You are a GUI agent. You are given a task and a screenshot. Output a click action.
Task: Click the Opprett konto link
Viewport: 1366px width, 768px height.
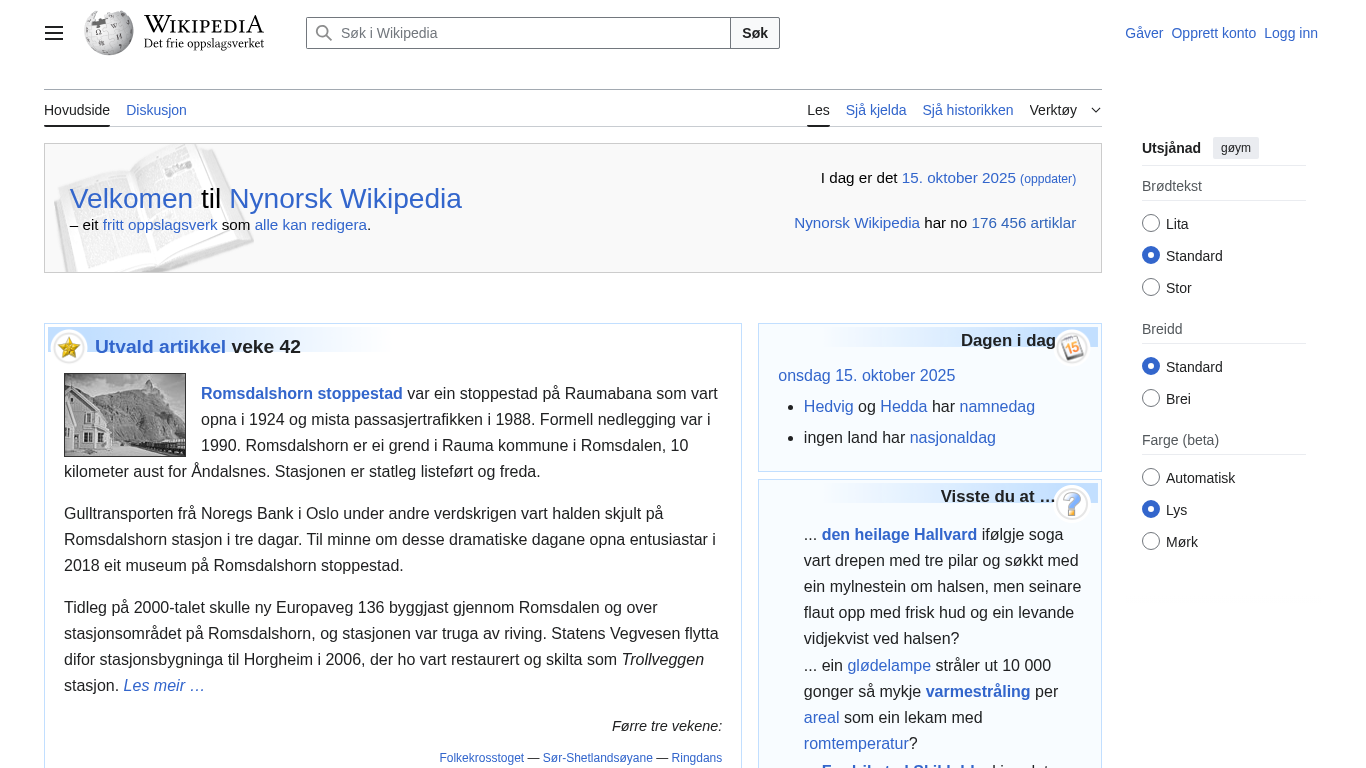click(x=1214, y=33)
